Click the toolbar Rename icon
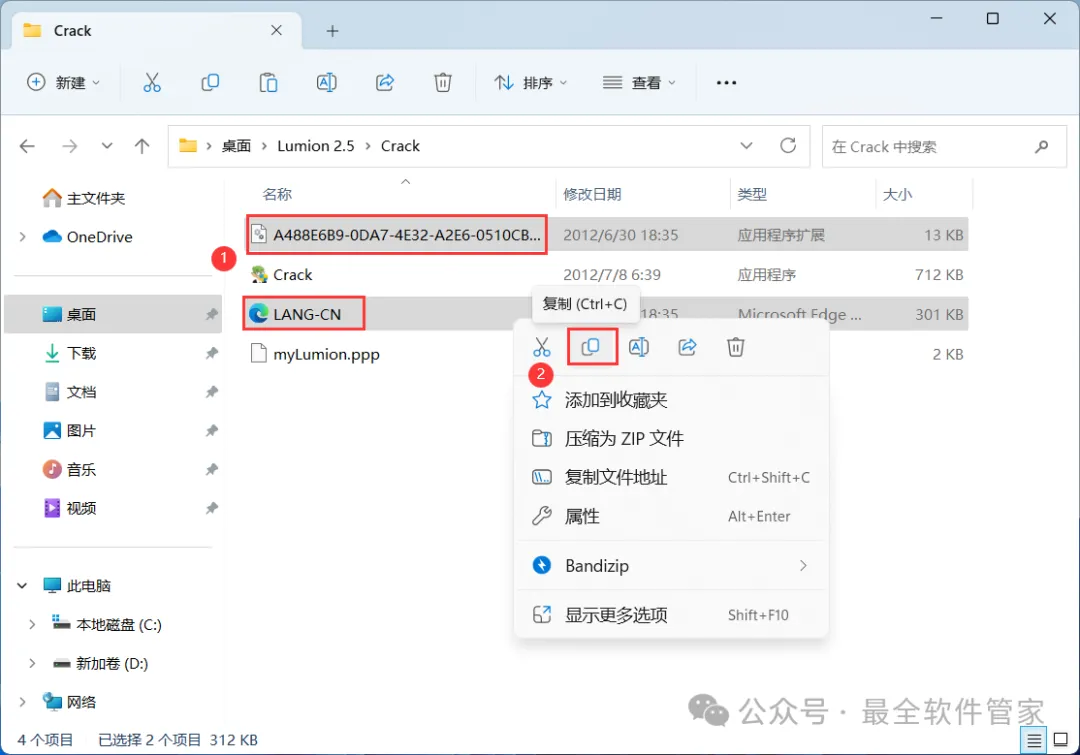The width and height of the screenshot is (1080, 755). click(x=326, y=83)
